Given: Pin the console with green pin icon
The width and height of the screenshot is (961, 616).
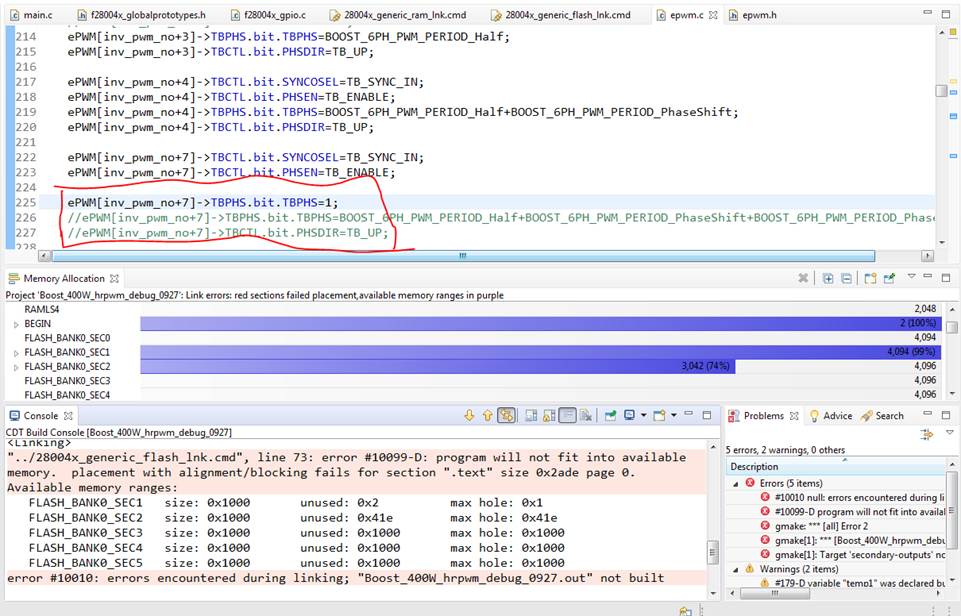Looking at the screenshot, I should (x=610, y=416).
